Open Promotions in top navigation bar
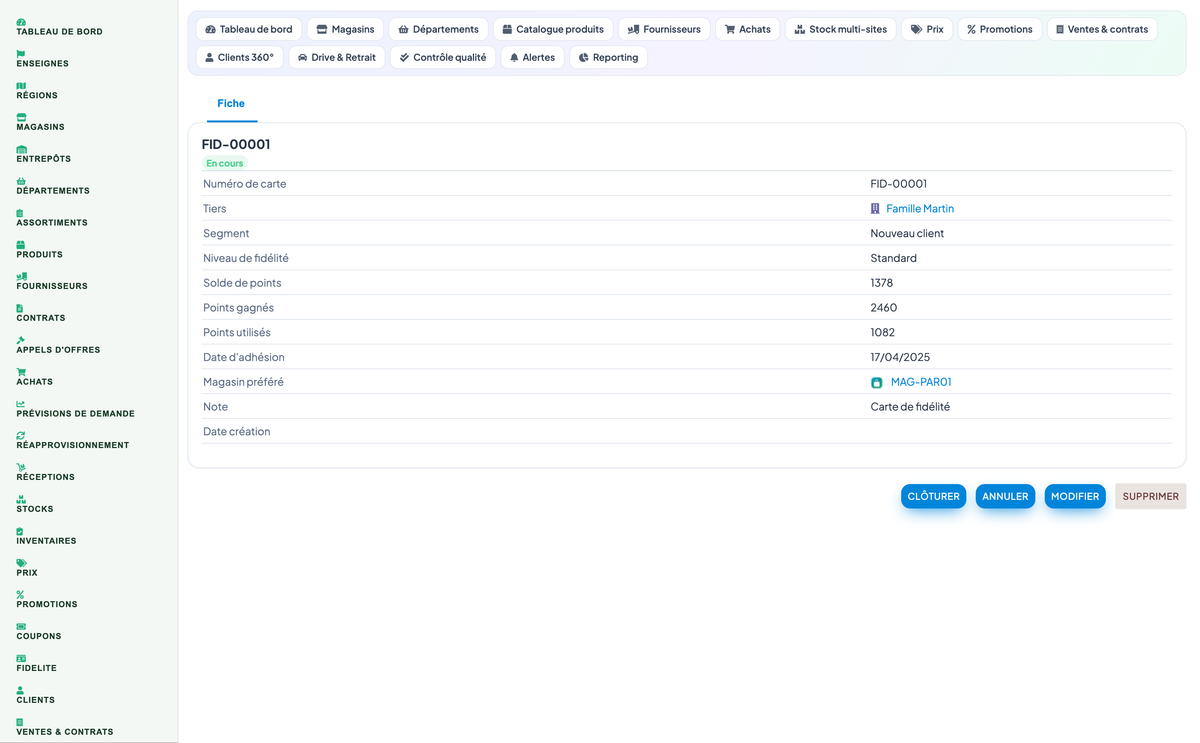This screenshot has height=743, width=1200. pyautogui.click(x=1000, y=29)
